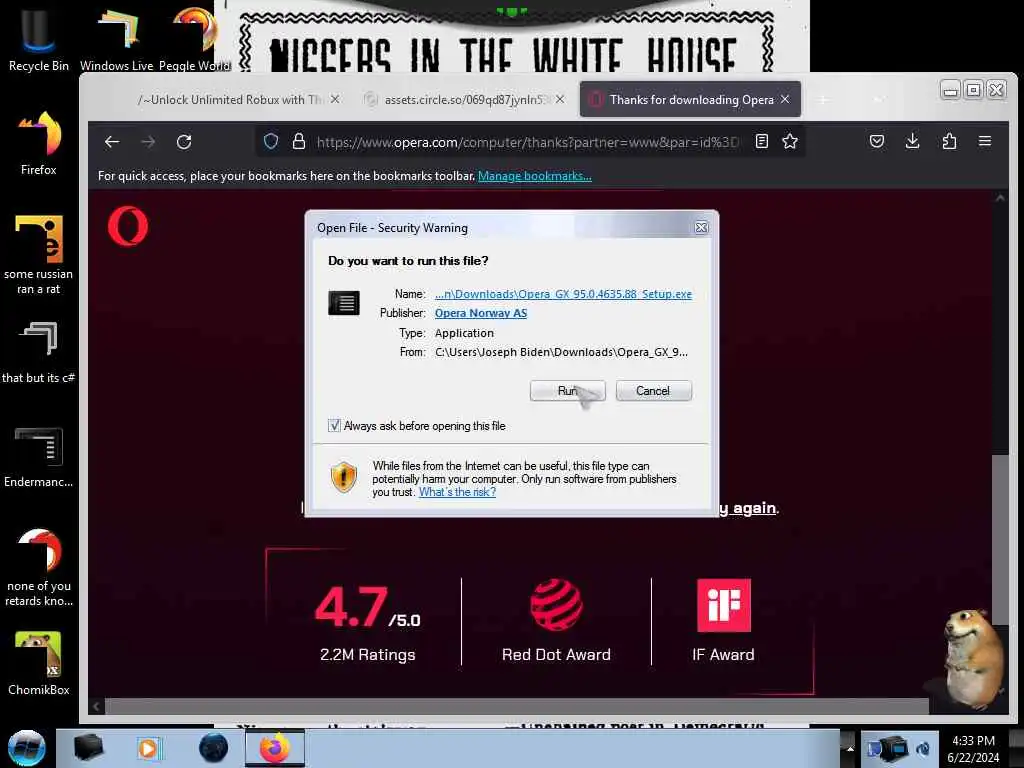Image resolution: width=1024 pixels, height=768 pixels.
Task: Select the ChomikBox desktop icon
Action: (x=39, y=664)
